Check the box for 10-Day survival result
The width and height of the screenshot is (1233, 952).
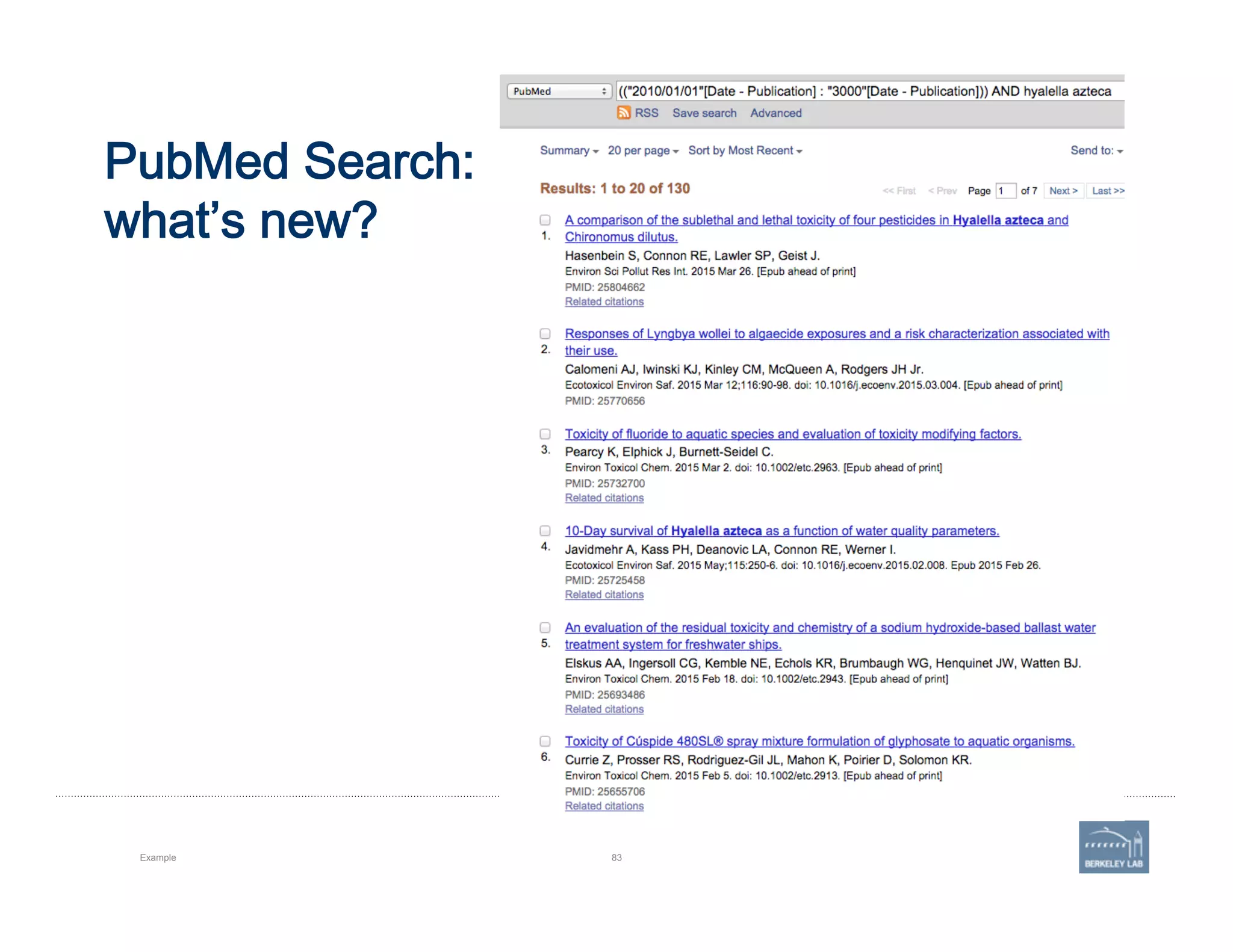tap(545, 531)
